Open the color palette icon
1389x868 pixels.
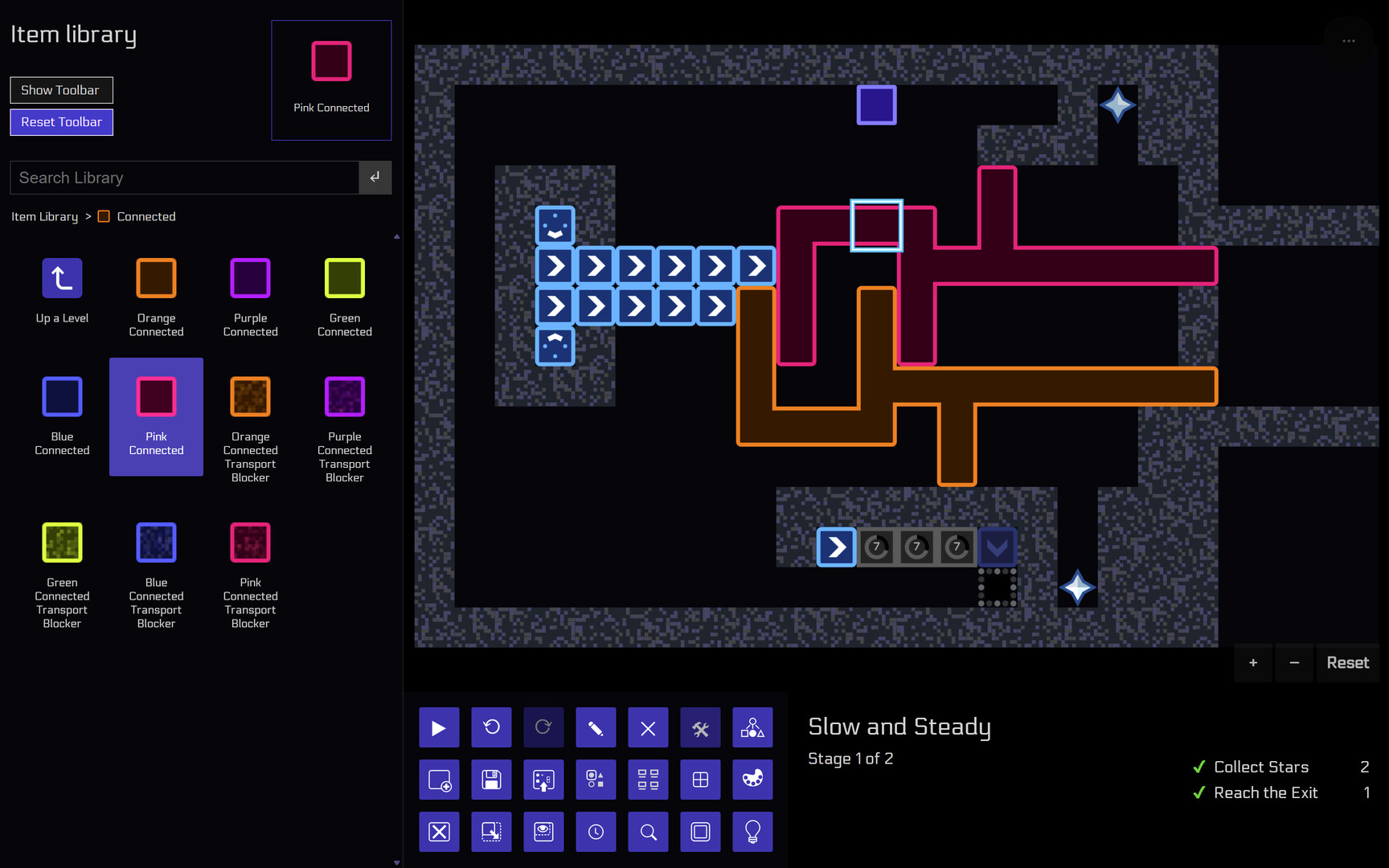[752, 780]
